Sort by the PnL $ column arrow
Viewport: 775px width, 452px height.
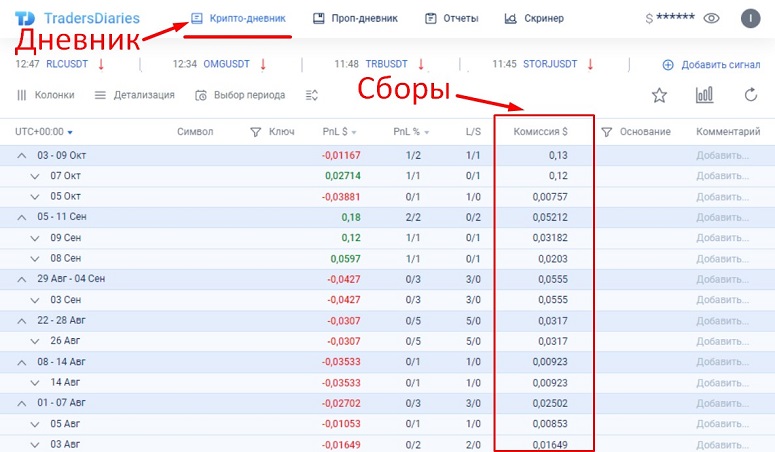pos(353,132)
